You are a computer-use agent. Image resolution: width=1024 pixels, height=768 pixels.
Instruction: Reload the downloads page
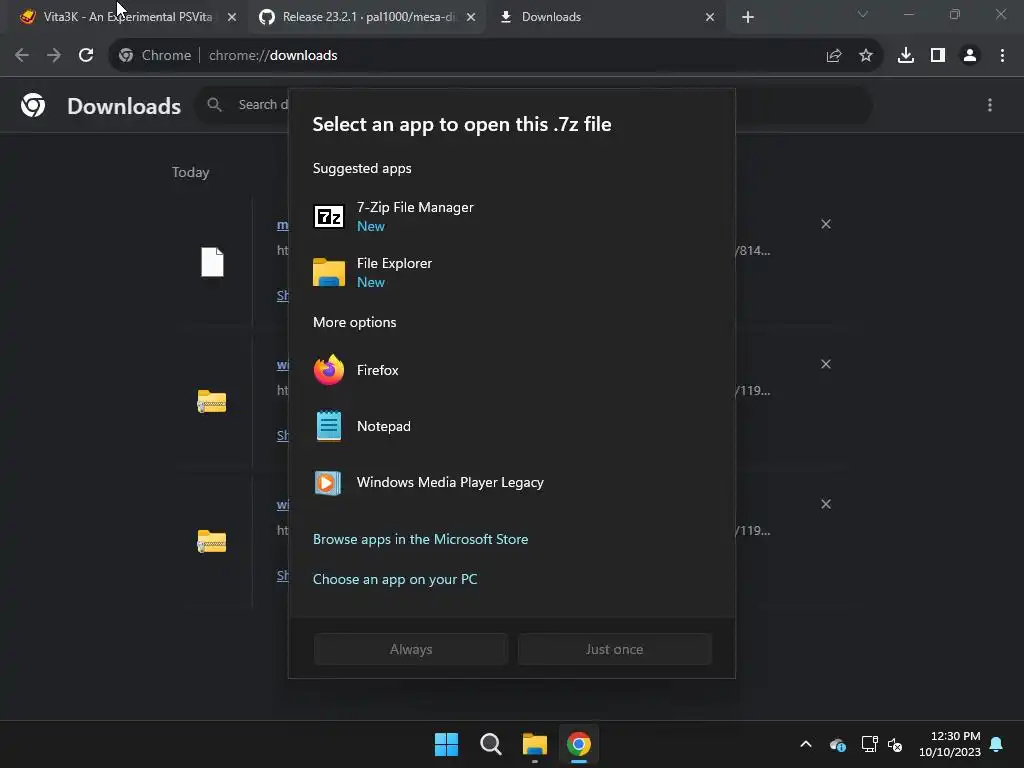click(86, 56)
